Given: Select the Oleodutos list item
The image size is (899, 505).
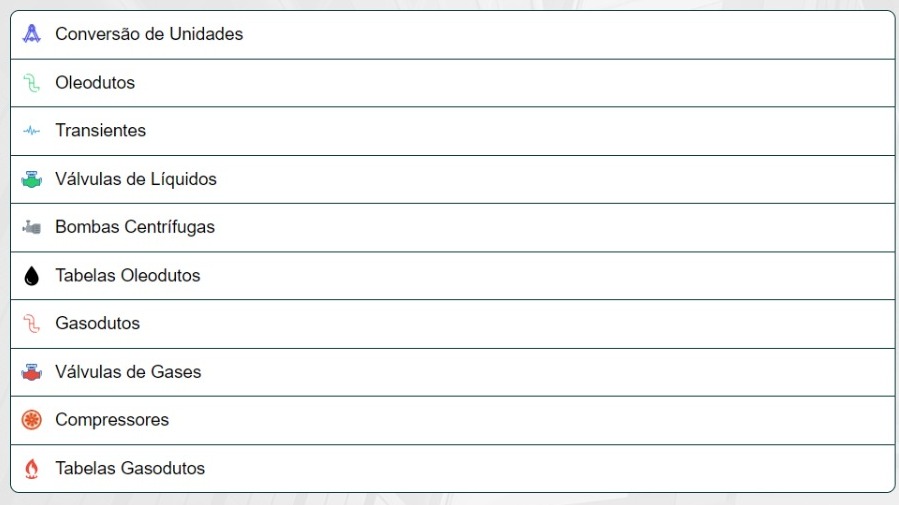Looking at the screenshot, I should [x=452, y=83].
